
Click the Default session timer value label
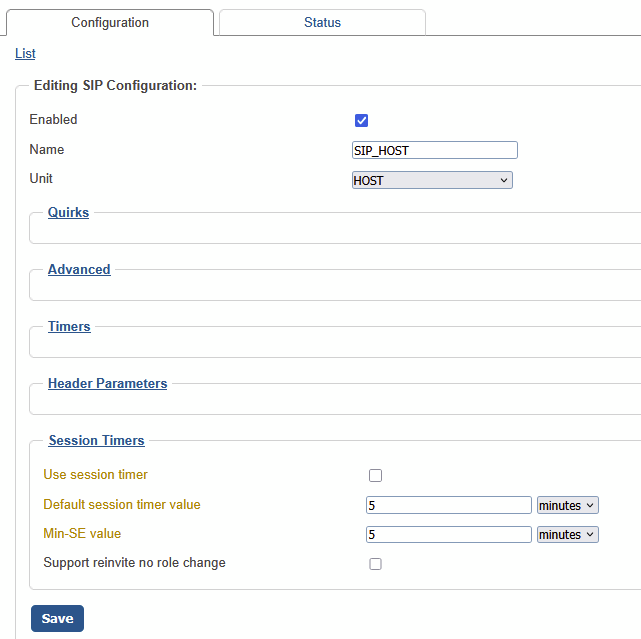point(121,505)
